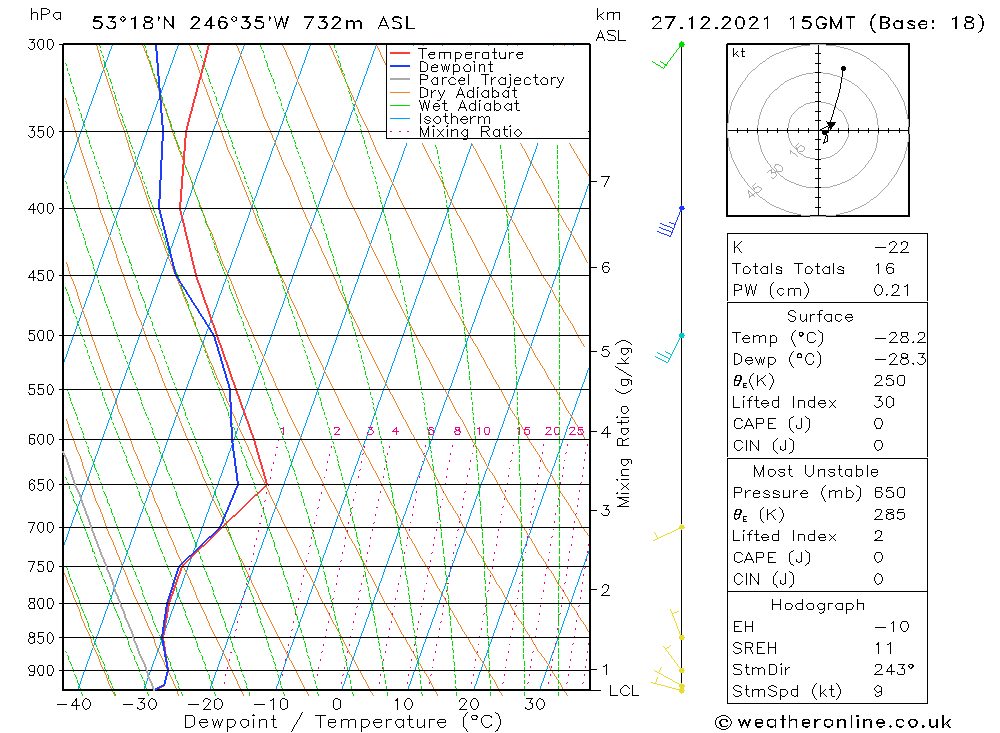Click the hPa unit label
1000x733 pixels.
click(45, 15)
